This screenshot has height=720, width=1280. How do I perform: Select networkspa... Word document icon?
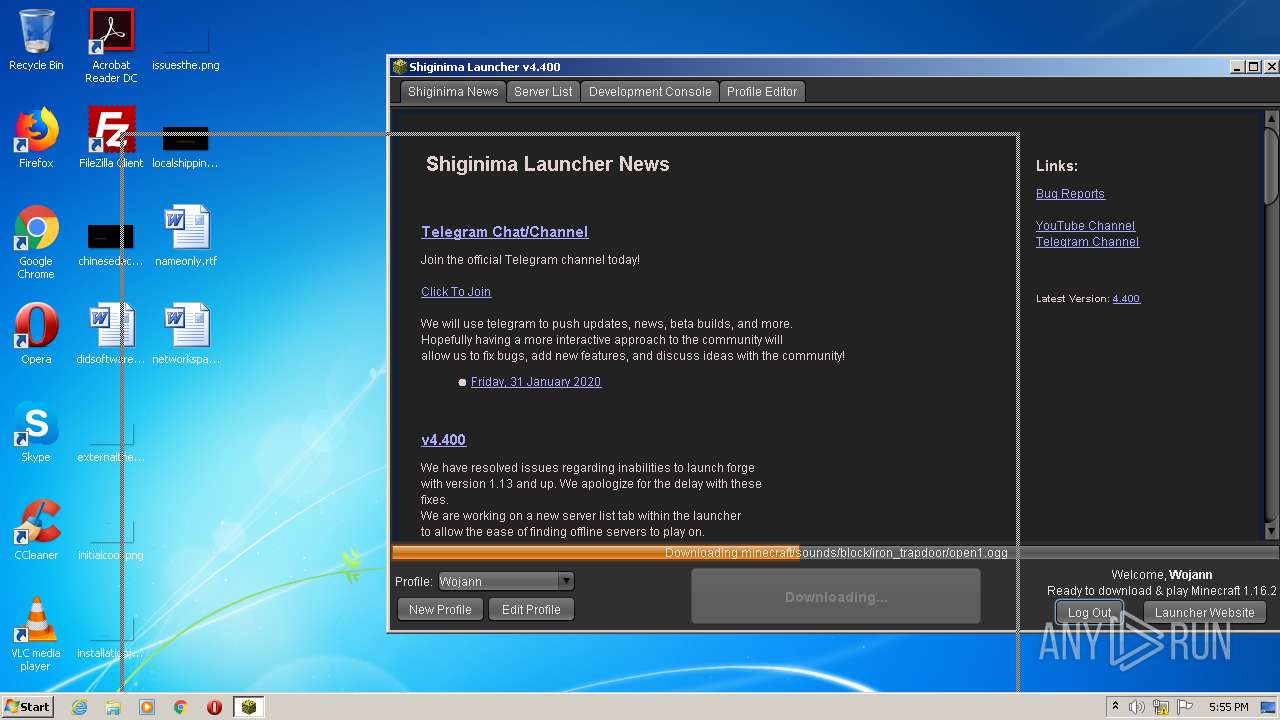[186, 335]
